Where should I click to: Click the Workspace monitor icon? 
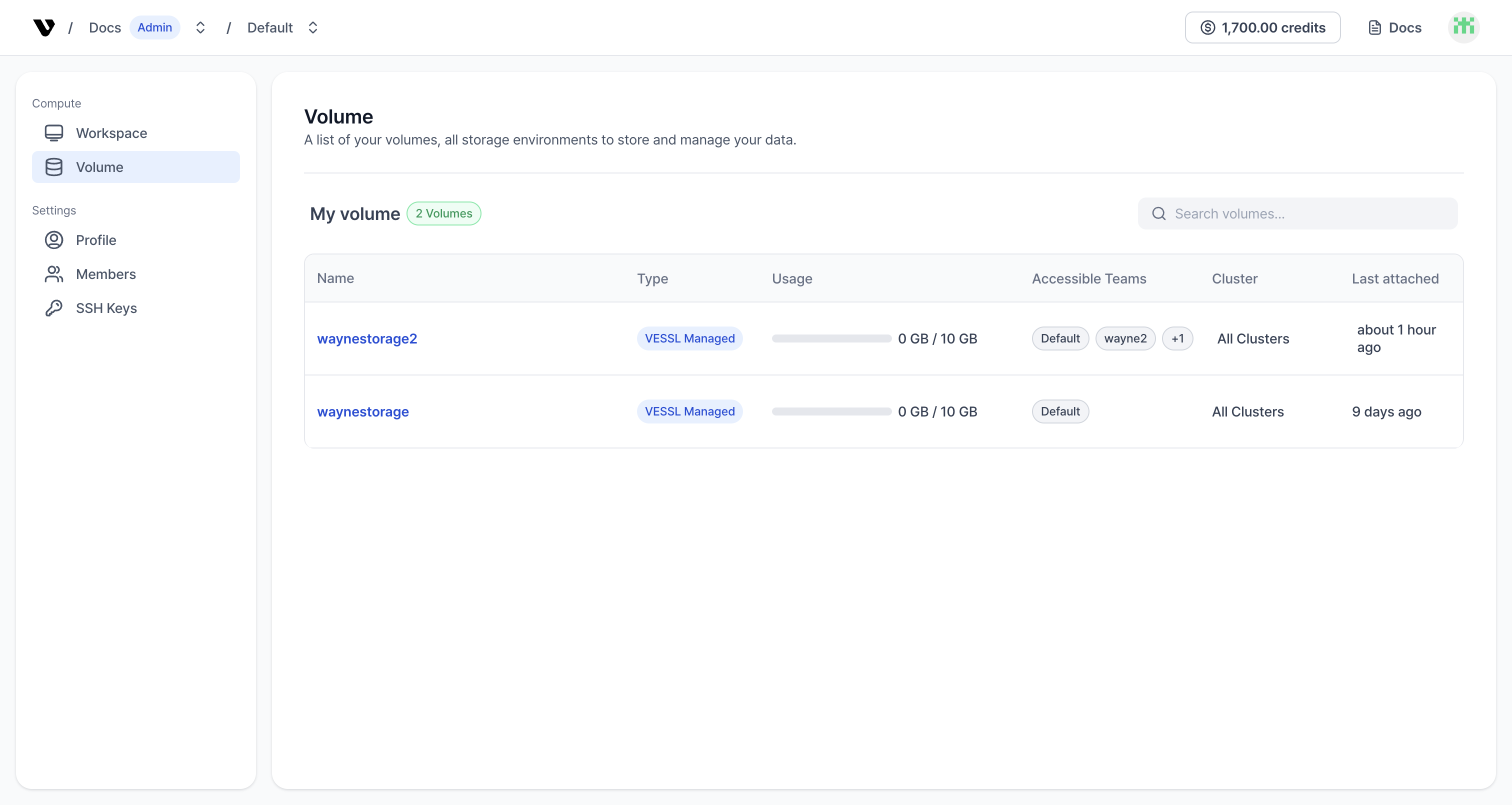[x=54, y=133]
